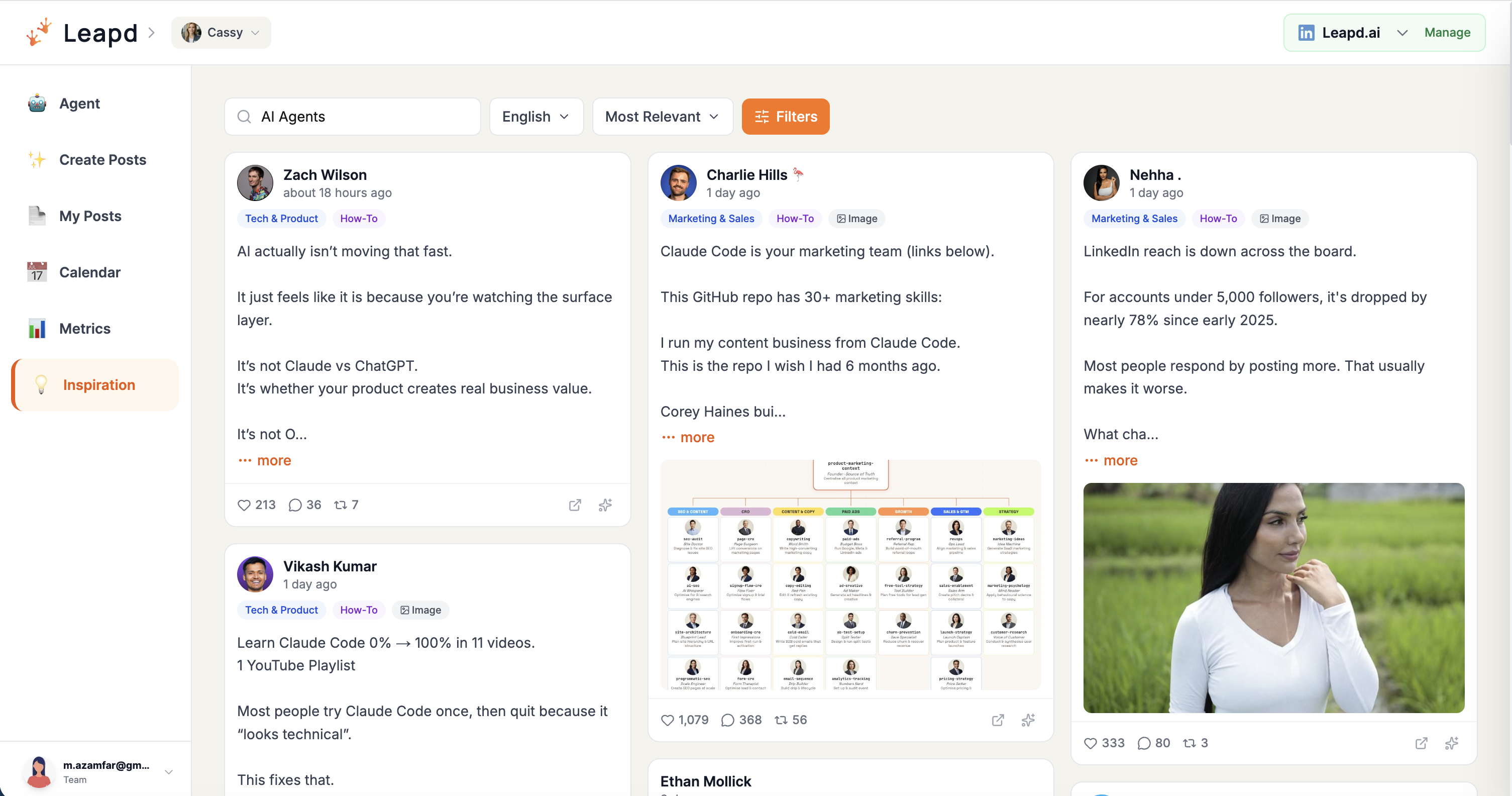Expand the Most Relevant sorting dropdown
The width and height of the screenshot is (1512, 796).
(x=662, y=116)
